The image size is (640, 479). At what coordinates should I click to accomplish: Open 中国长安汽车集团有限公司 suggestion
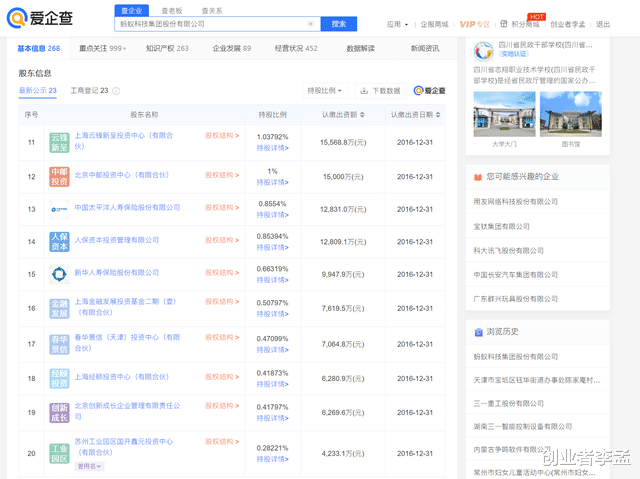(516, 275)
